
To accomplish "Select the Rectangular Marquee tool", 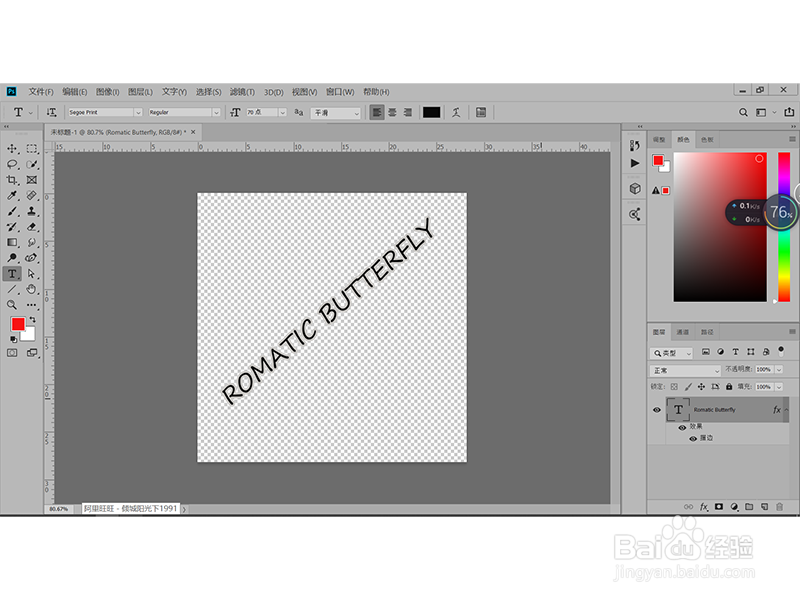I will (x=32, y=148).
